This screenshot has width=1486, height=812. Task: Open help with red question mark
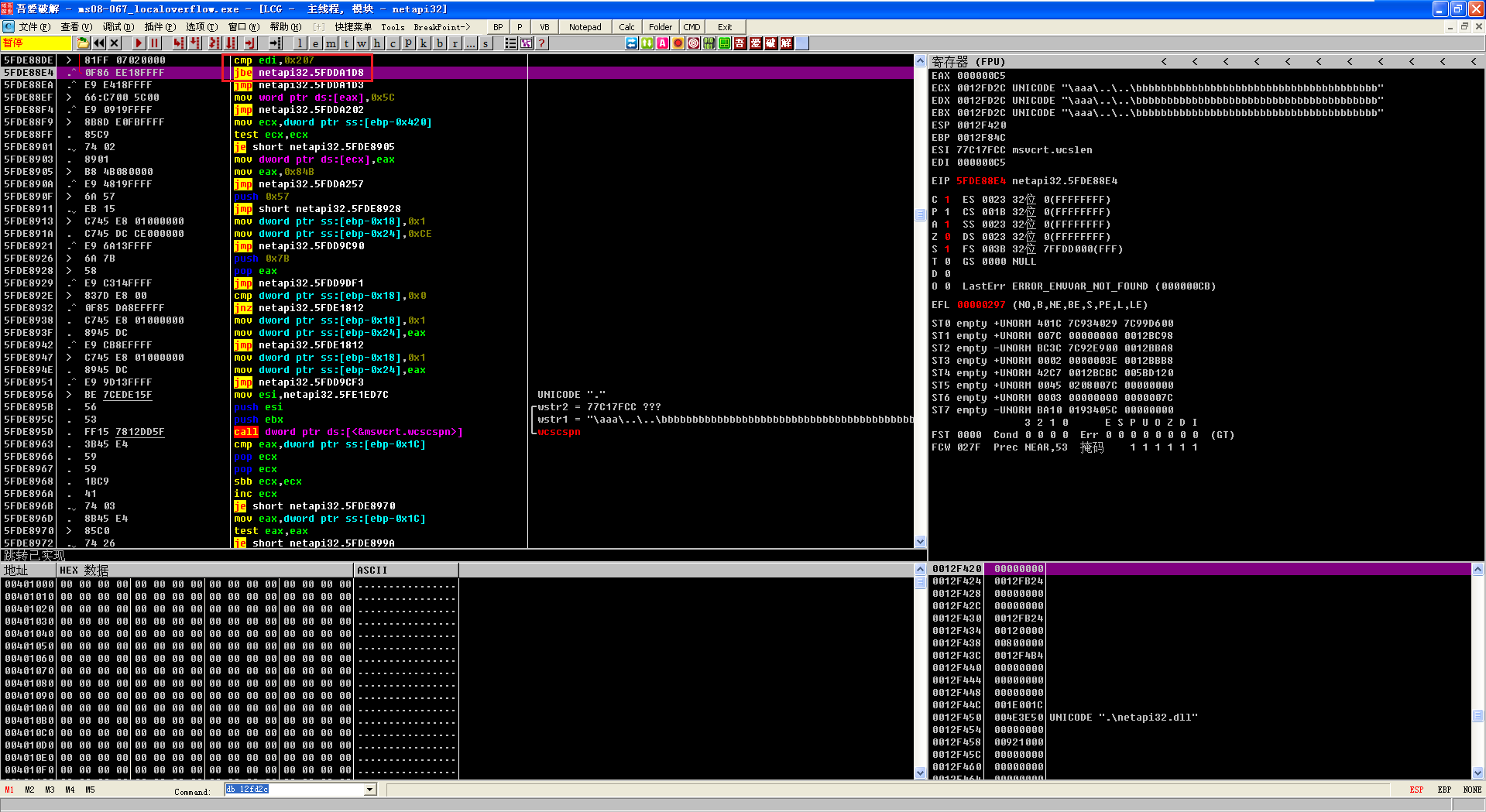(x=541, y=43)
